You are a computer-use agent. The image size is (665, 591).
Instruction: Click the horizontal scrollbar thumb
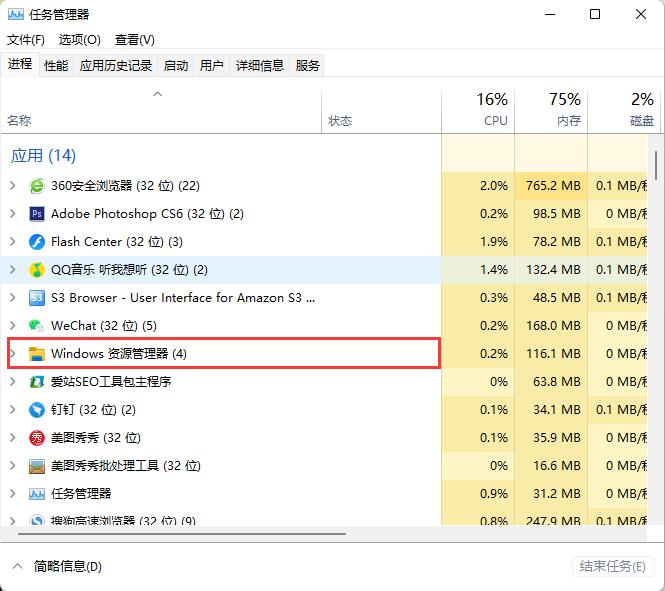[x=182, y=533]
